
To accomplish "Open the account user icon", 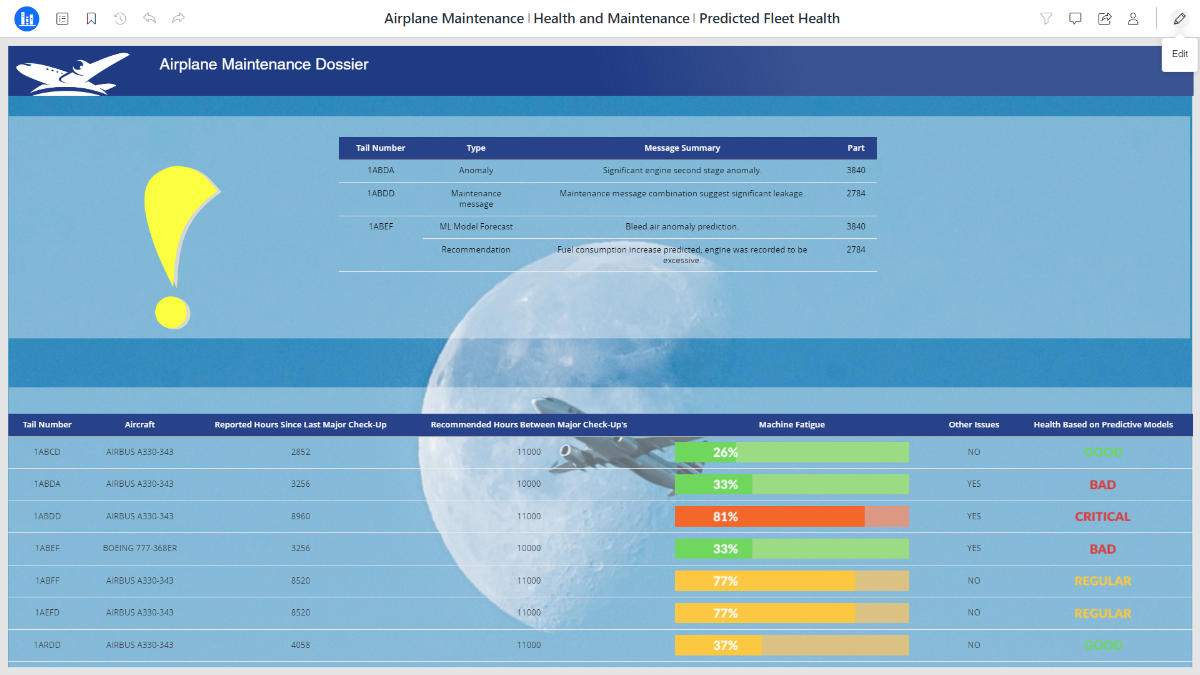I will 1133,18.
